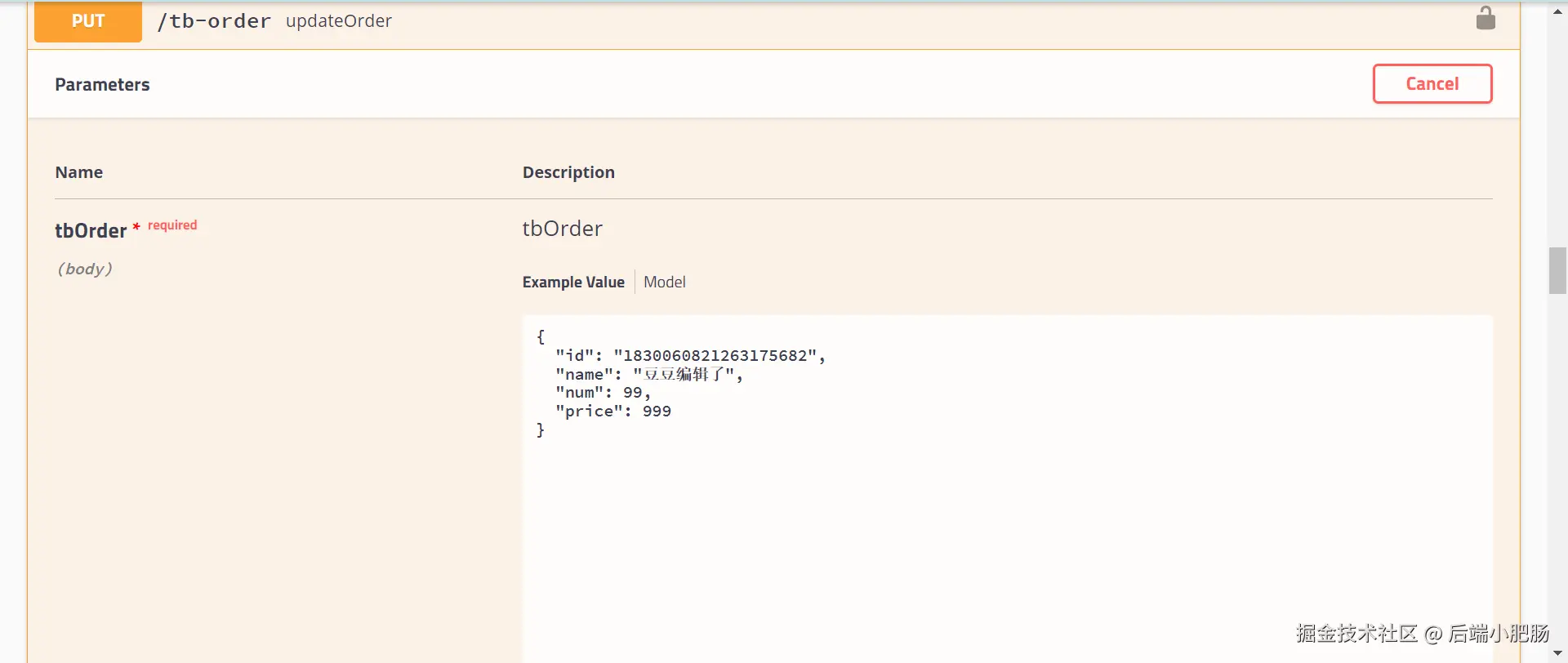Open the Model tab

tap(664, 282)
